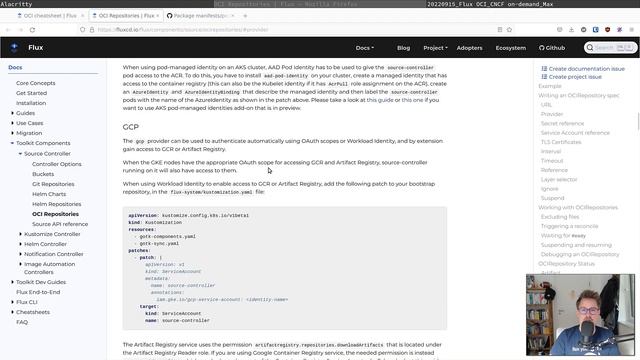This screenshot has width=640, height=360.
Task: Collapse the Toolkit Components section
Action: (12, 143)
